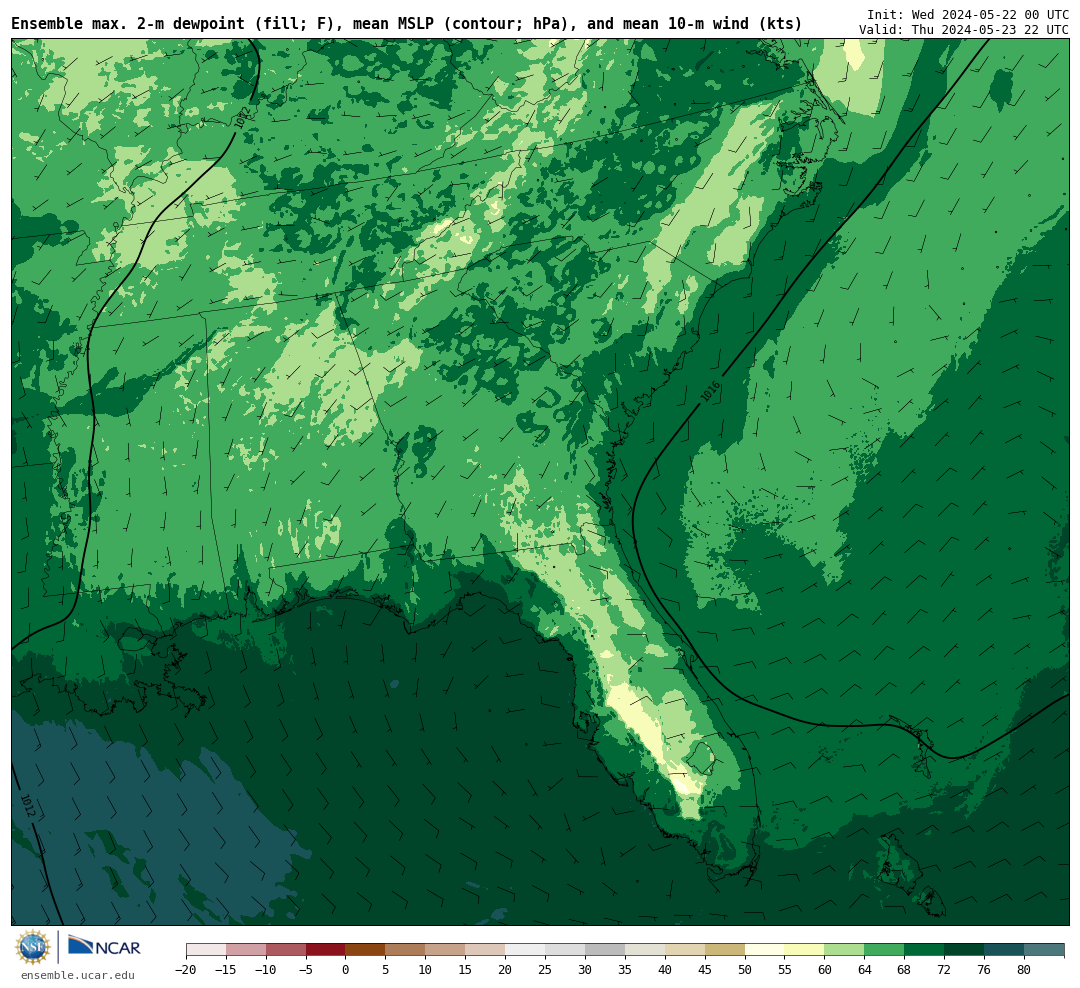
Task: Pick the green swatch between 64 and 68
Action: tap(885, 950)
